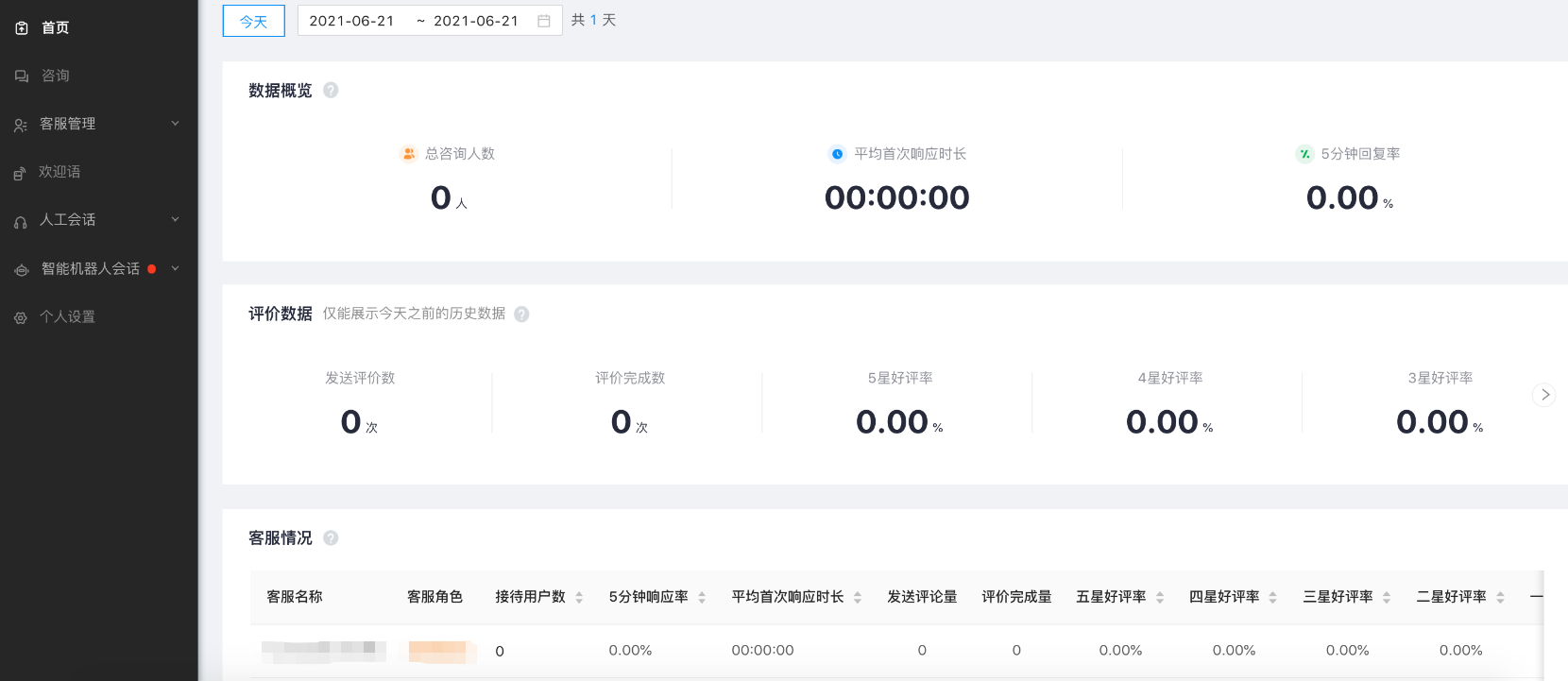Sort table by 平均首次响应时长
The image size is (1568, 681).
(858, 597)
